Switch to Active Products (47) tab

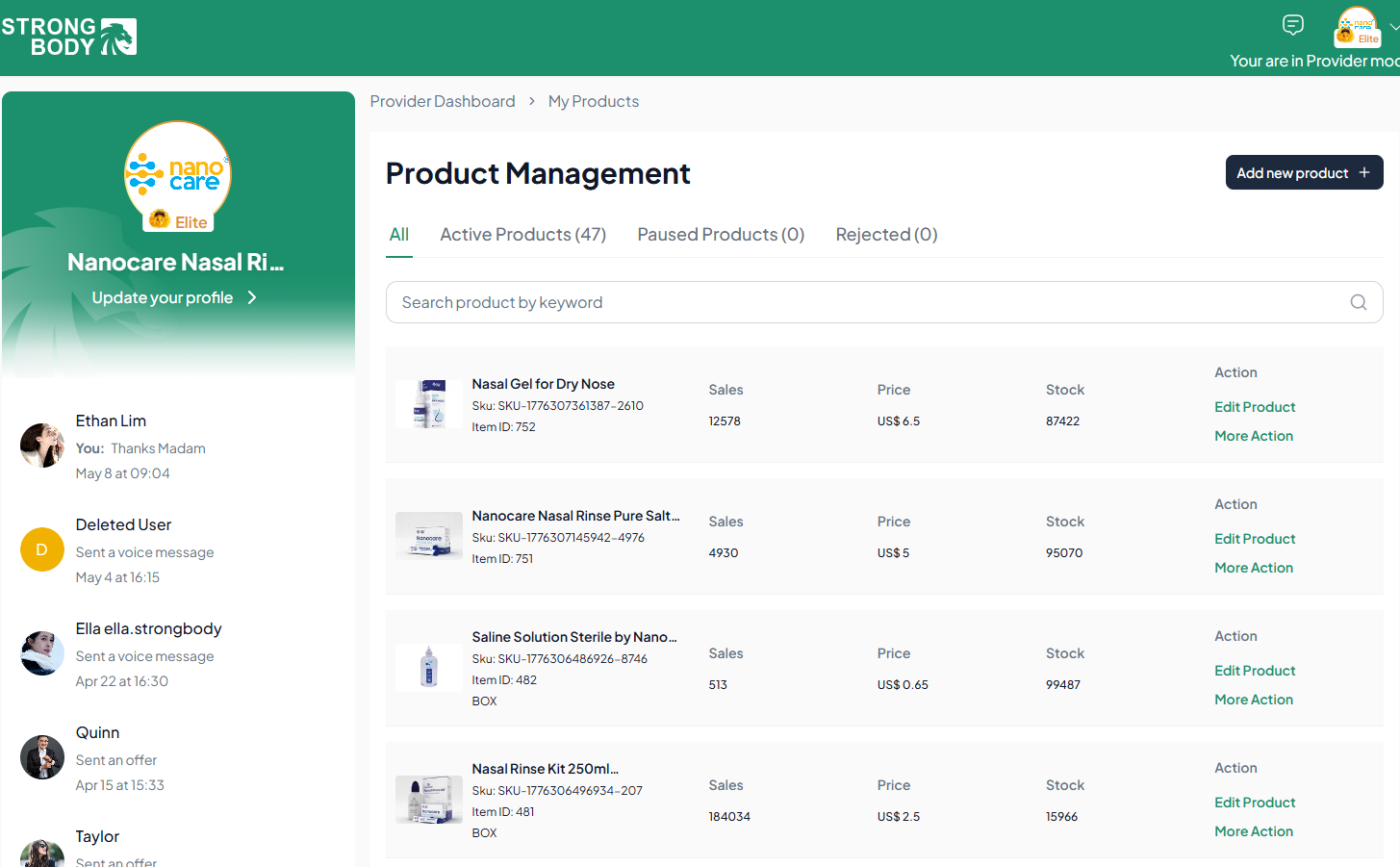(x=522, y=235)
